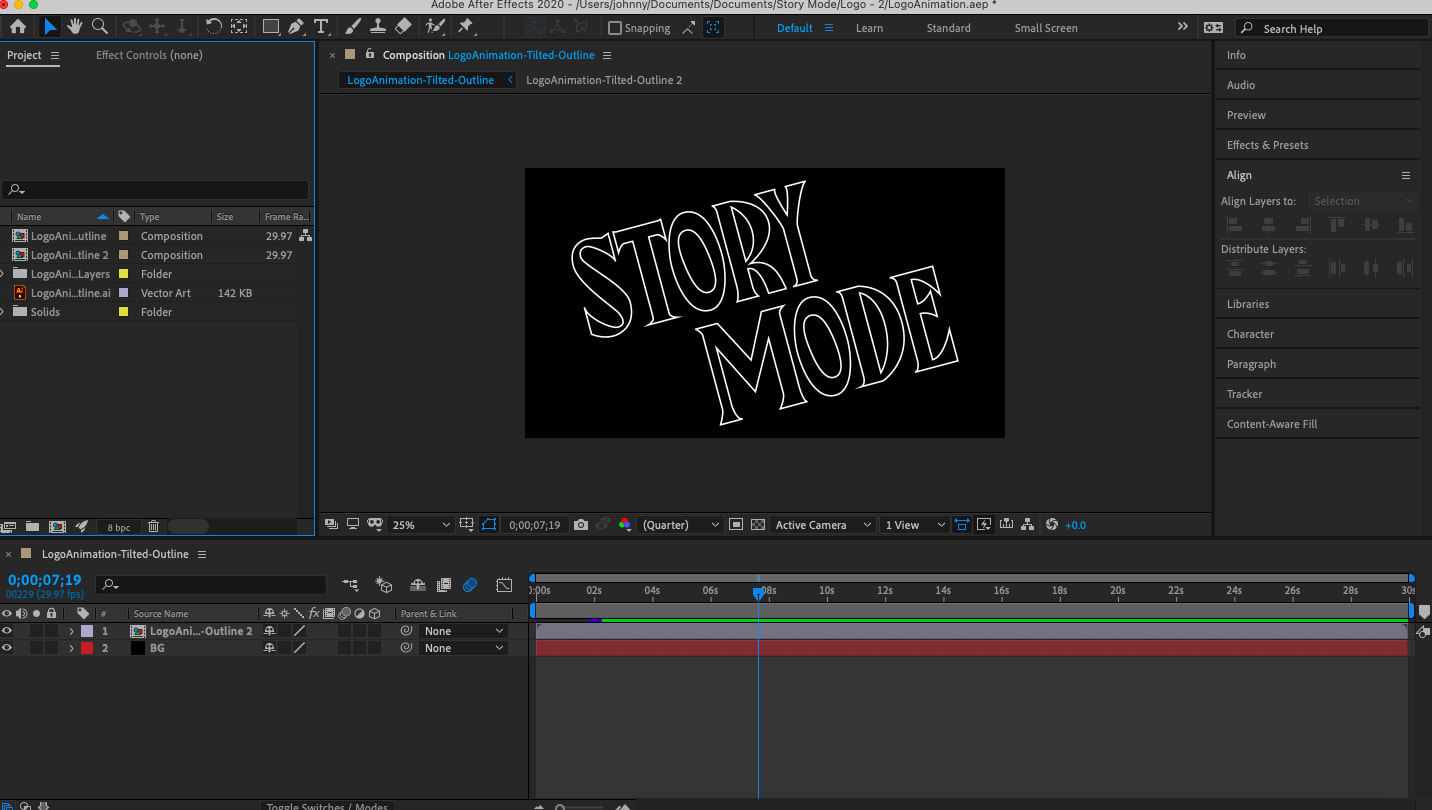This screenshot has width=1432, height=810.
Task: Hide the BG layer with its eye toggle
Action: (7, 647)
